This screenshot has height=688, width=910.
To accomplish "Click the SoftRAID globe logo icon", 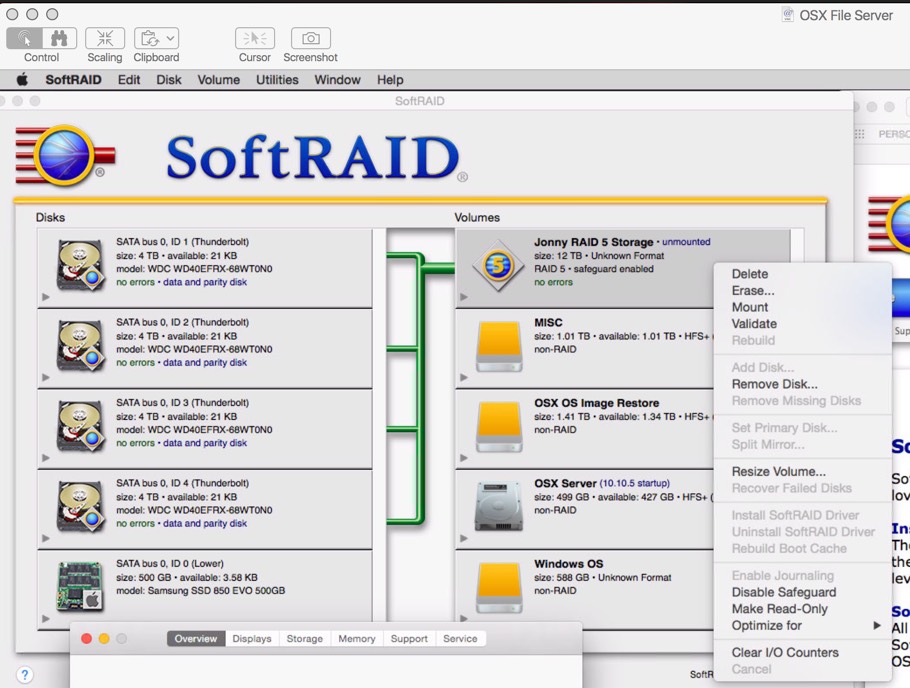I will 64,155.
